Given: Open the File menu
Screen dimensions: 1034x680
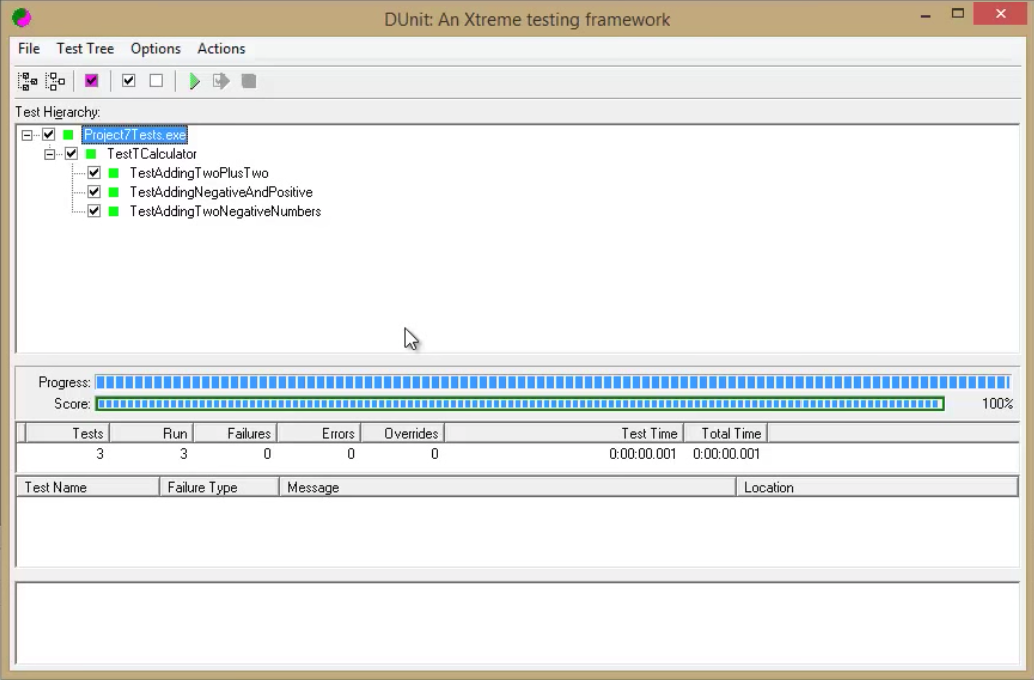Looking at the screenshot, I should (29, 48).
